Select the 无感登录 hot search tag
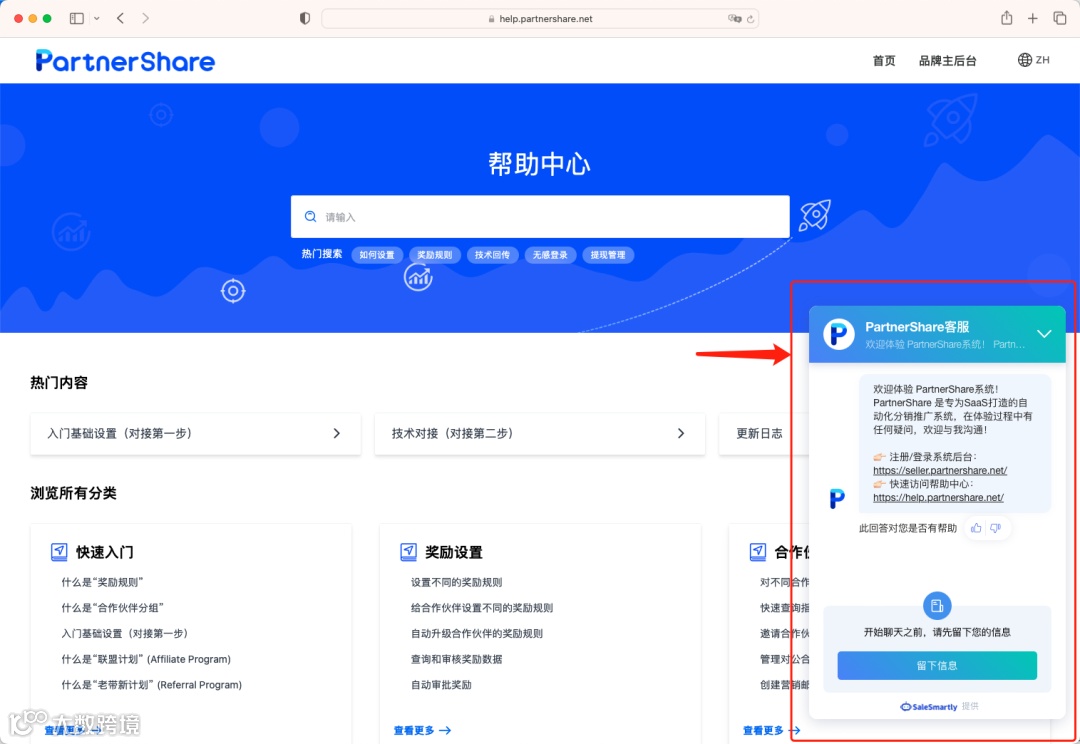Viewport: 1080px width, 744px height. 550,255
